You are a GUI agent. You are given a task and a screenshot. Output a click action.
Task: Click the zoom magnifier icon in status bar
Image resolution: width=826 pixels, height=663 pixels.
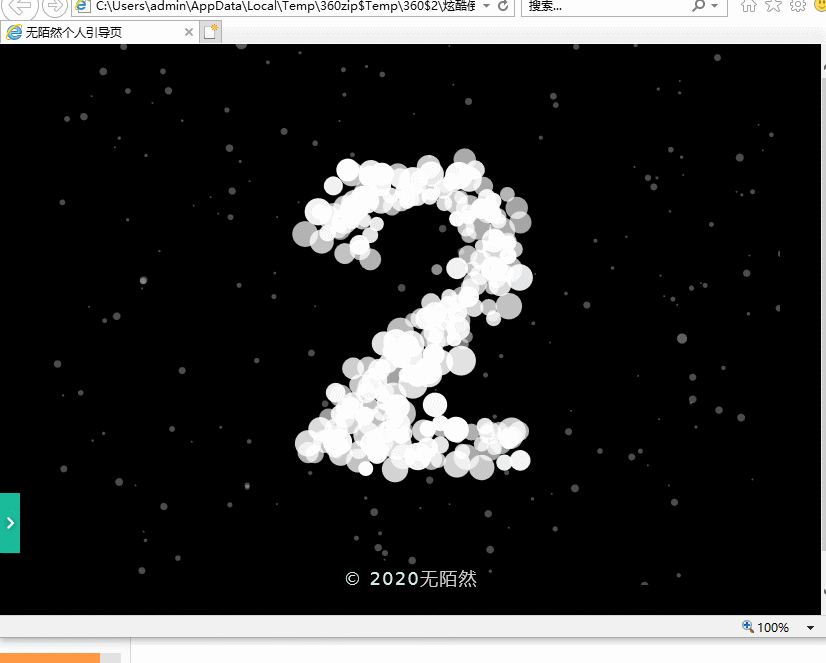(747, 627)
